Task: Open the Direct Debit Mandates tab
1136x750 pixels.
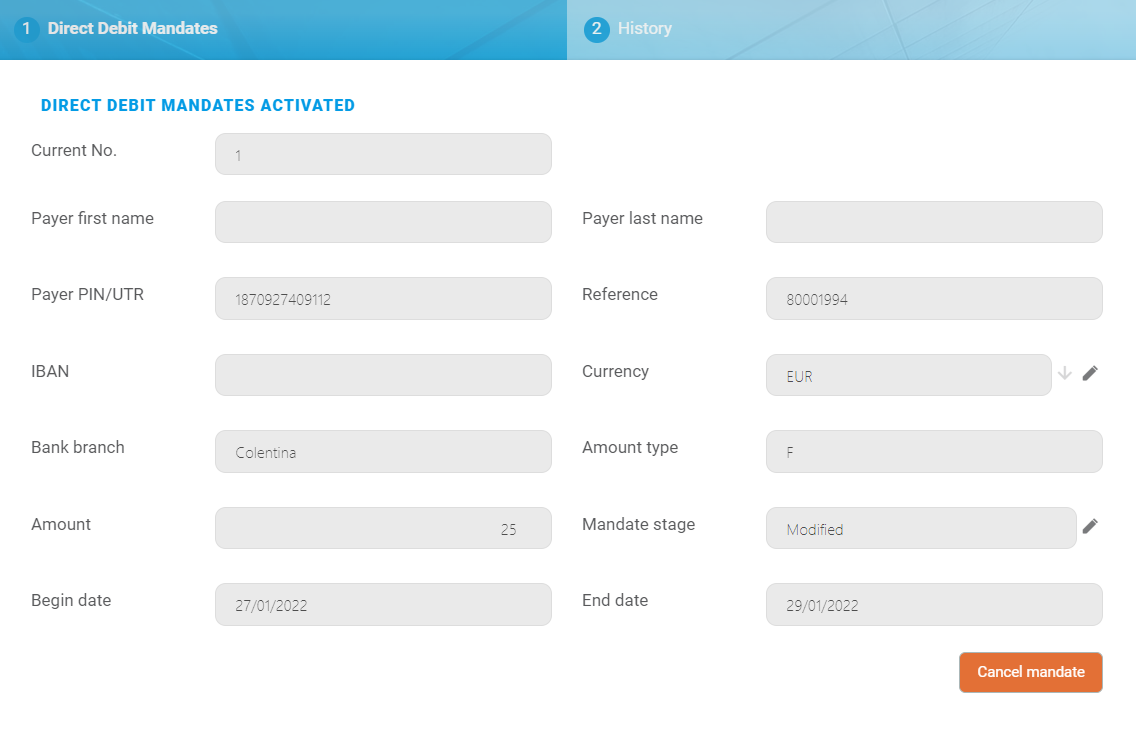Action: click(132, 29)
